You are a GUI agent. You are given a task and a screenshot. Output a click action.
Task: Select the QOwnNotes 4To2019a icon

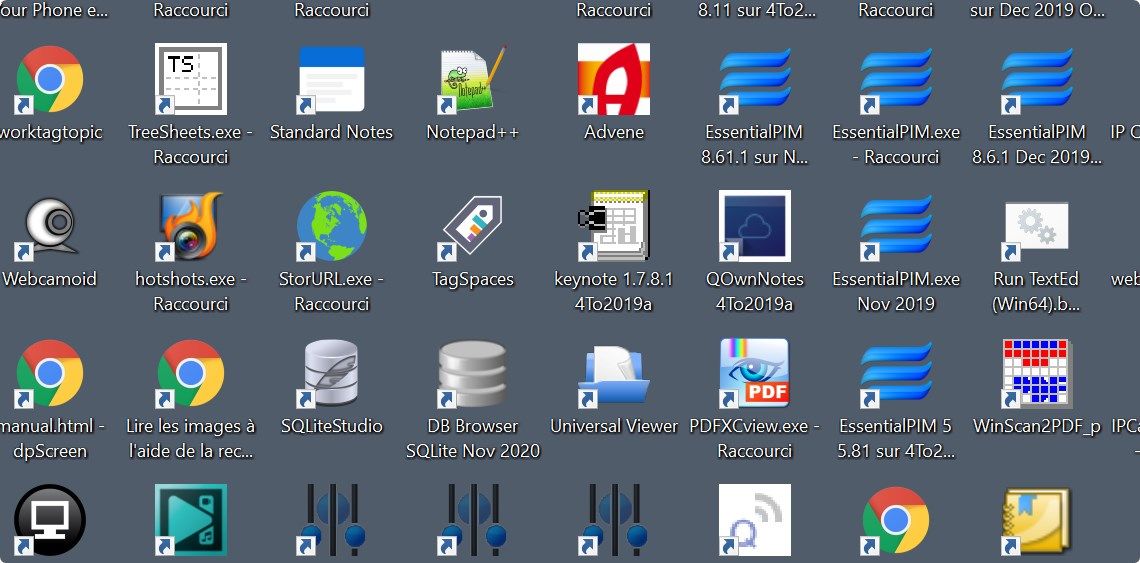[x=755, y=226]
